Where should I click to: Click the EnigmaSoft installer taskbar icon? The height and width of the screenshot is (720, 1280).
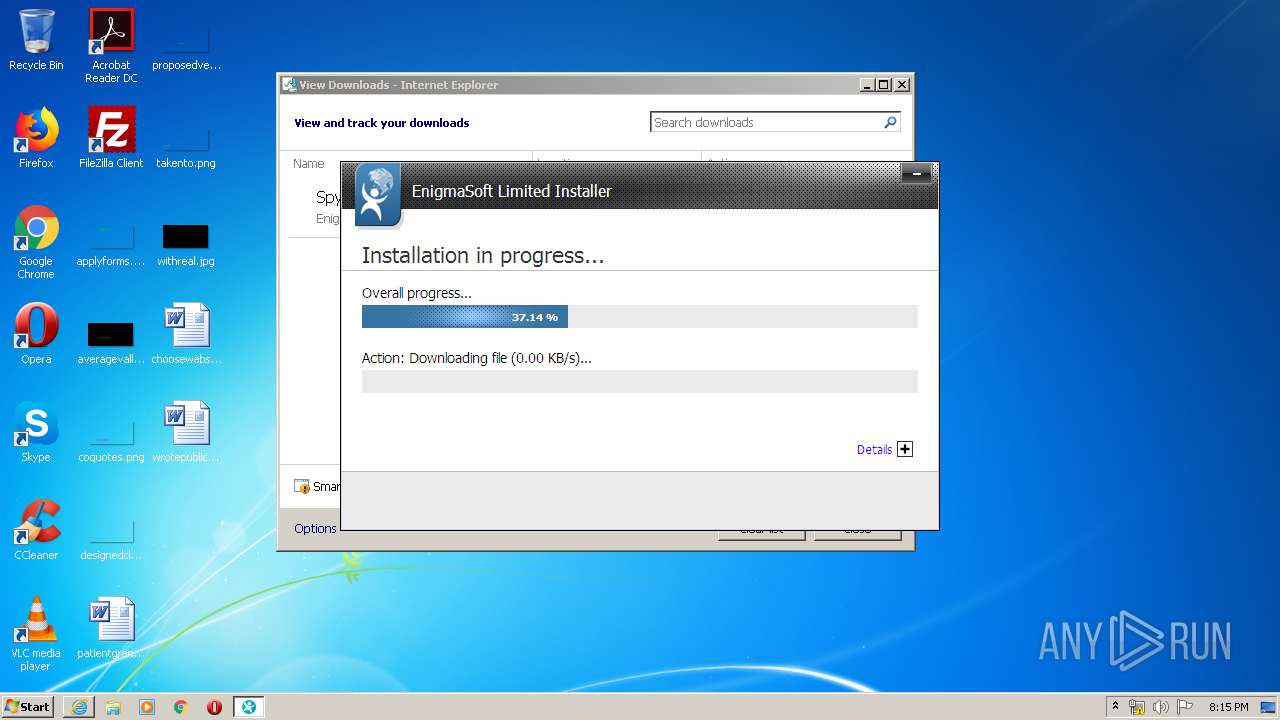pos(248,707)
